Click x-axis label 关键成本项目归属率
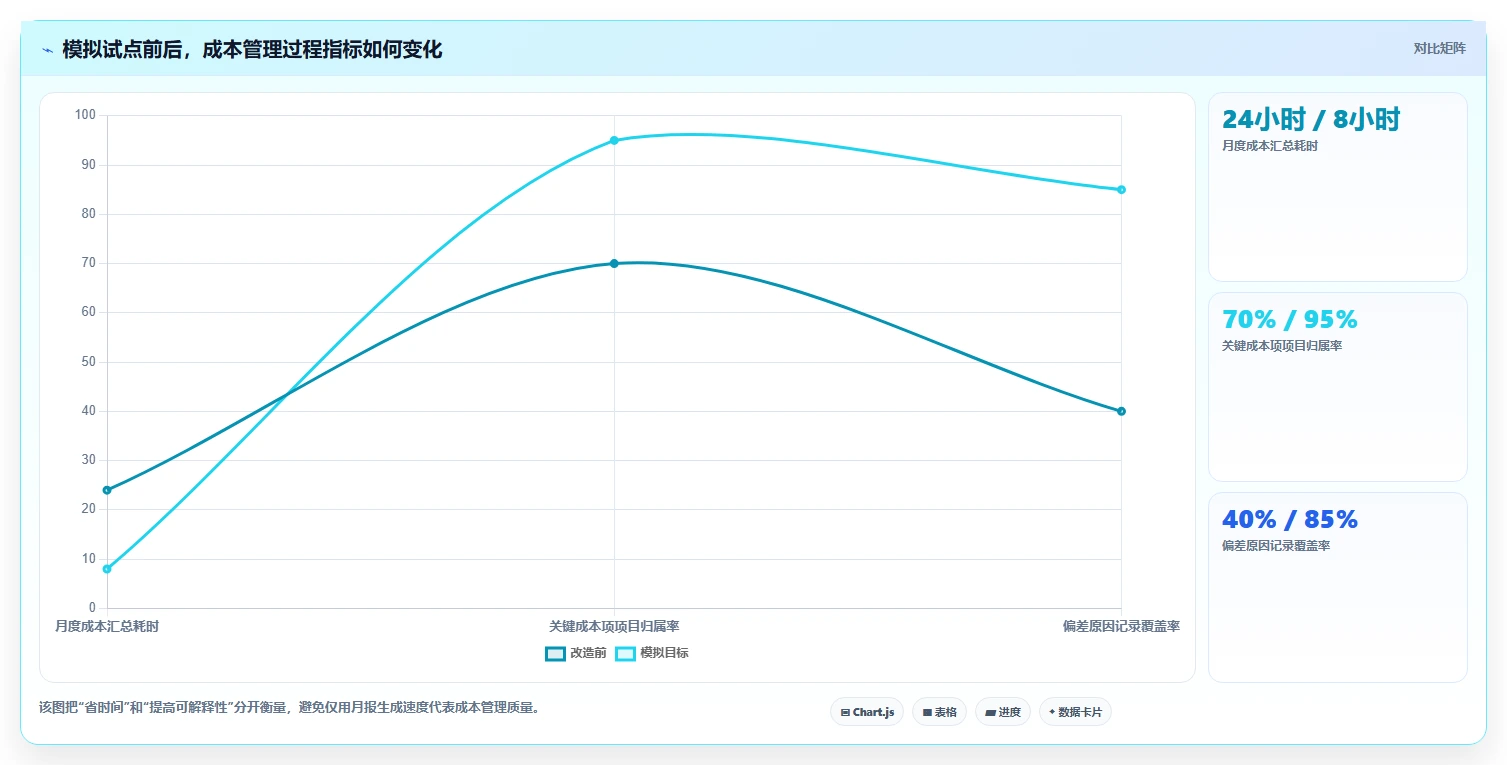 614,626
